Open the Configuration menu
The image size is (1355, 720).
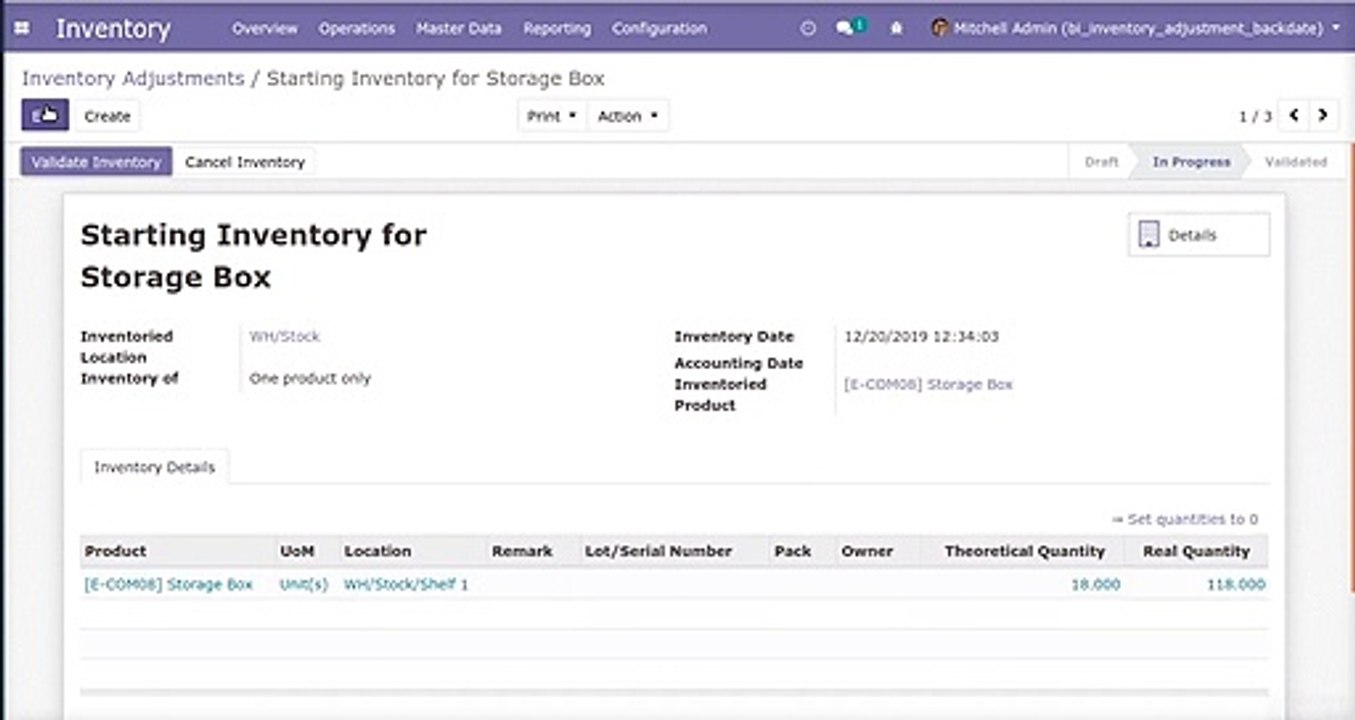point(660,29)
